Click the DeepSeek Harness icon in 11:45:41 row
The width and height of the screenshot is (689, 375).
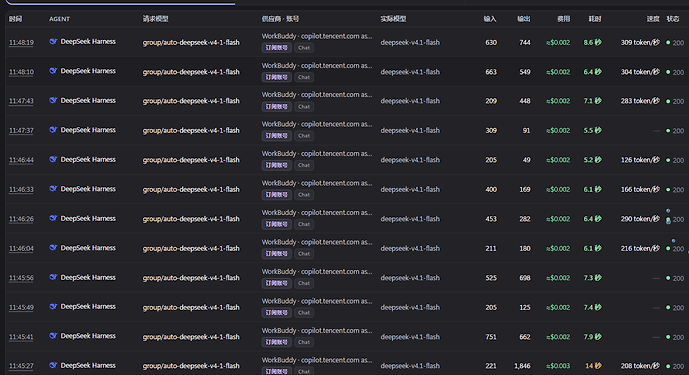coord(53,336)
